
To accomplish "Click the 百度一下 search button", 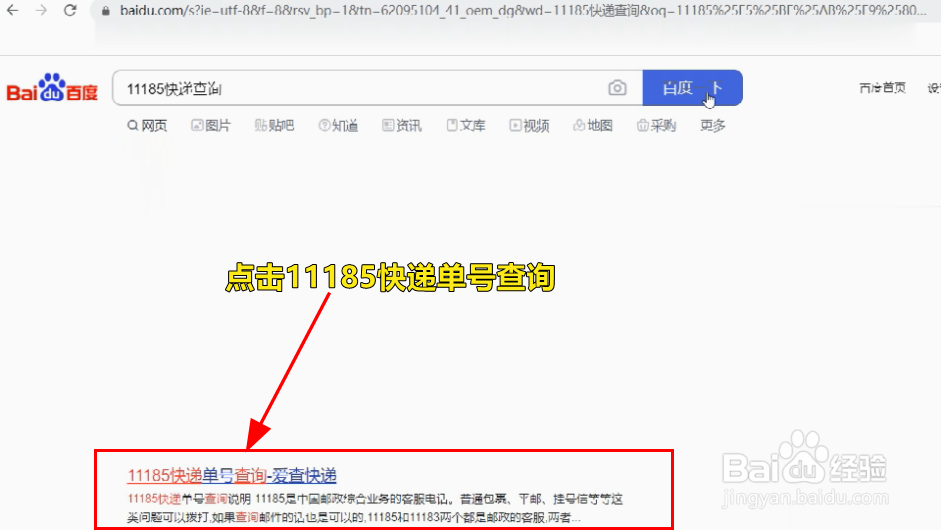I will [693, 88].
